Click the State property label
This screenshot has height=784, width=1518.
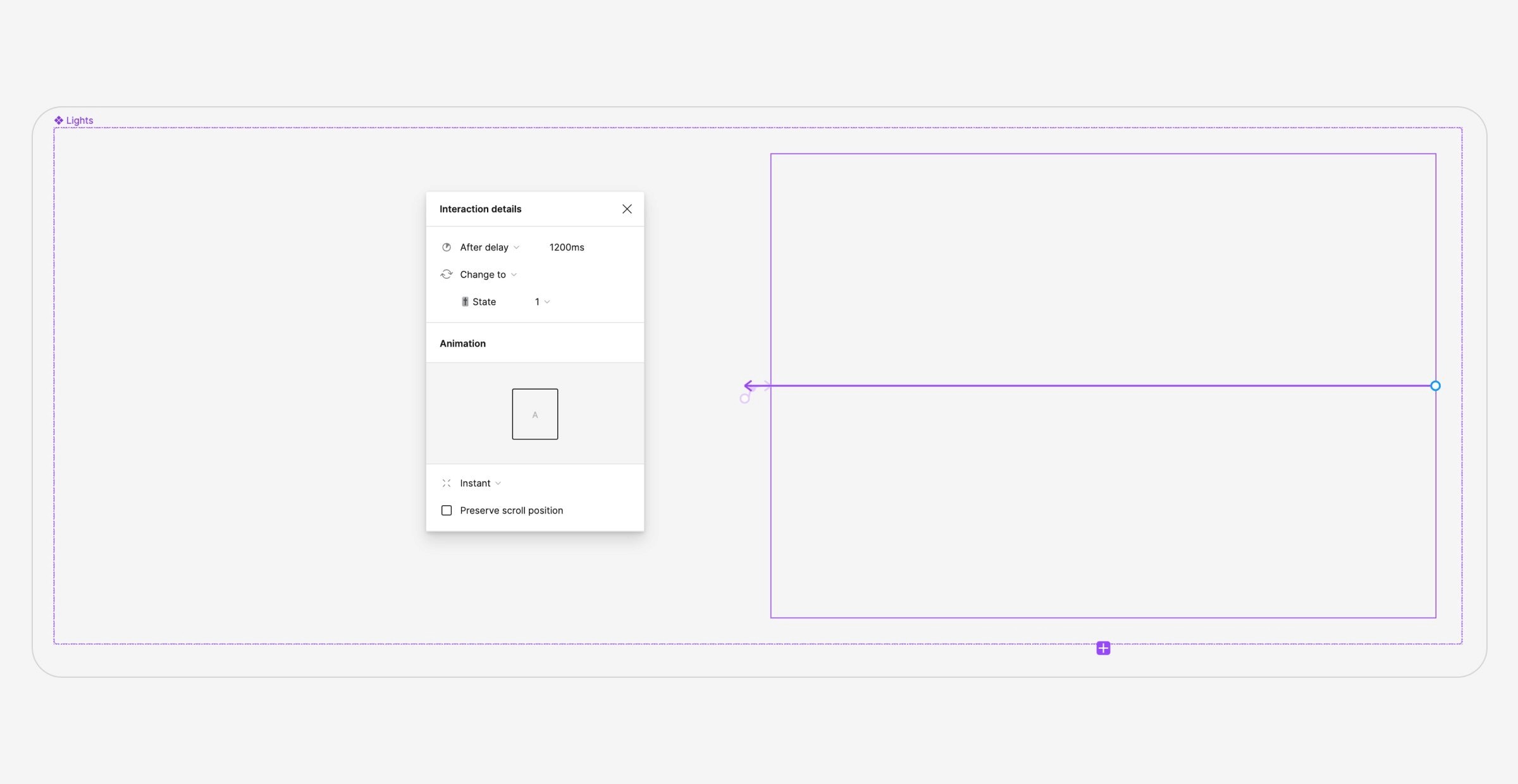(x=484, y=302)
